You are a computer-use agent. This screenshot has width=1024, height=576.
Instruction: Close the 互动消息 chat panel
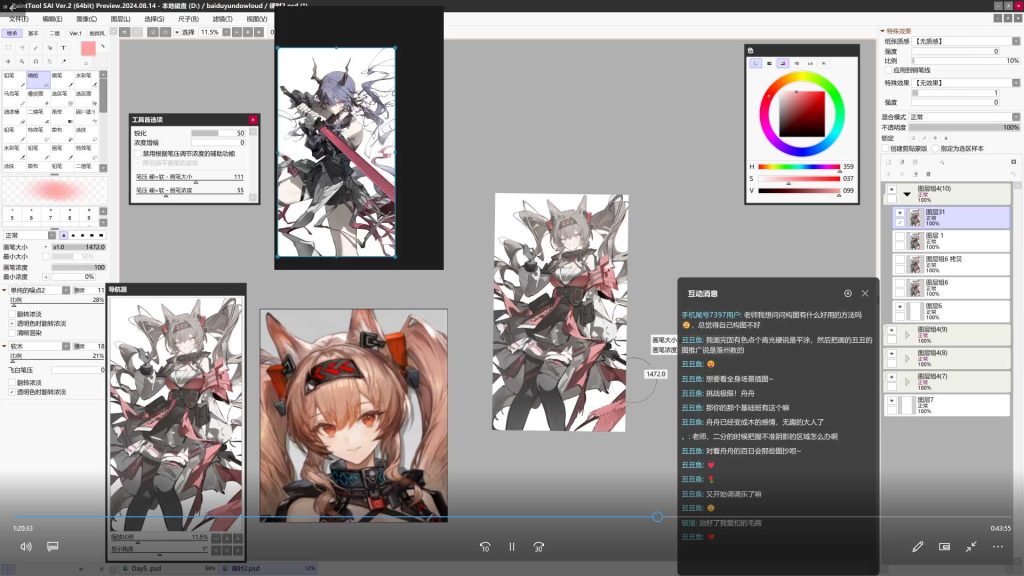click(x=865, y=293)
